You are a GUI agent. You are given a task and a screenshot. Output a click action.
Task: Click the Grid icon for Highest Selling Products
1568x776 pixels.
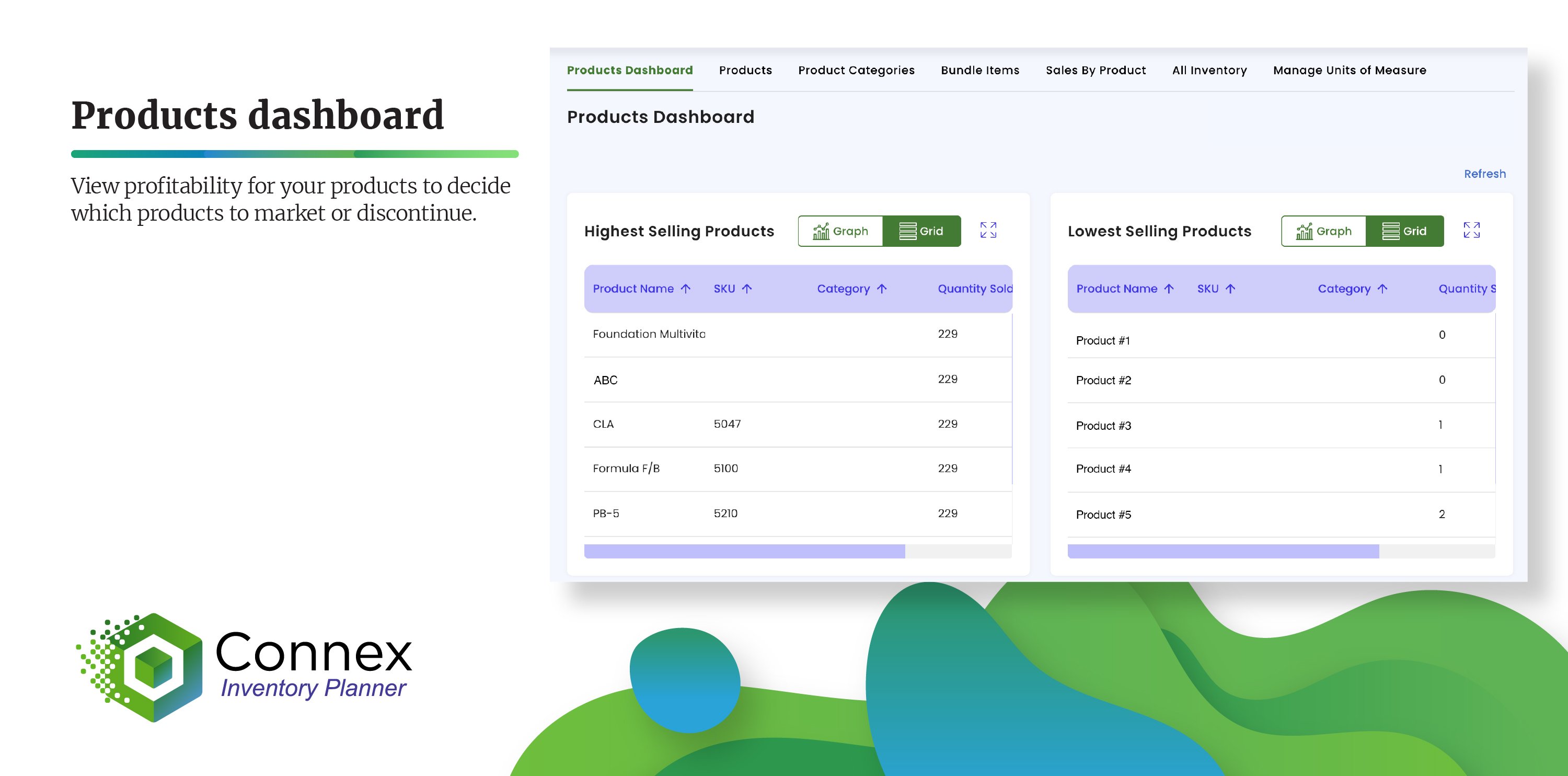pos(920,231)
